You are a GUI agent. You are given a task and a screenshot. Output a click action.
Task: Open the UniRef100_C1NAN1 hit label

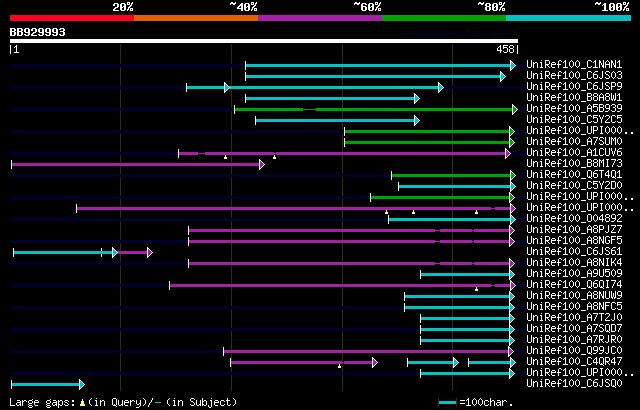574,64
